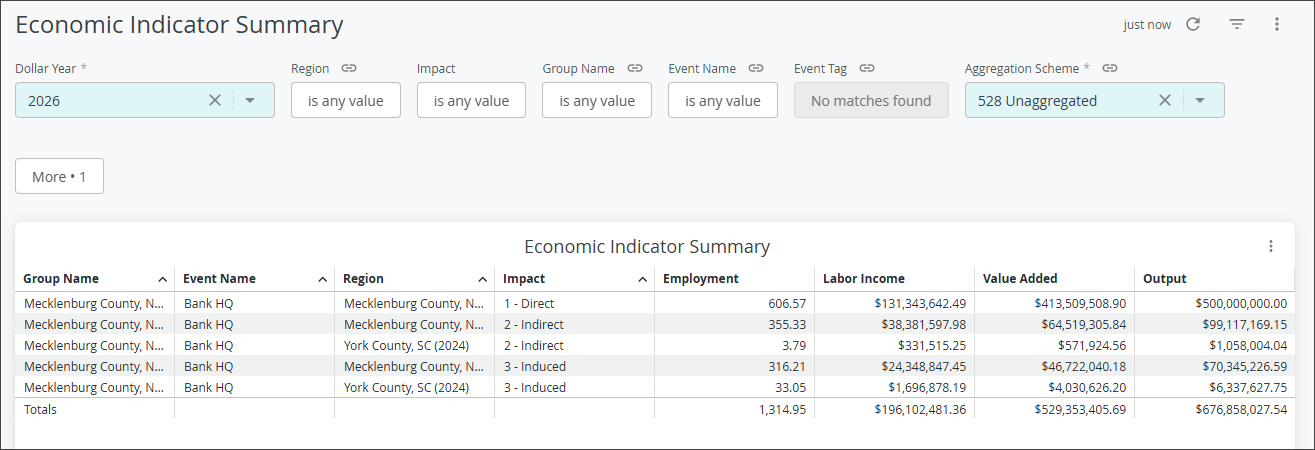Select value added $64,519,305.84
Image resolution: width=1315 pixels, height=450 pixels.
point(1081,324)
